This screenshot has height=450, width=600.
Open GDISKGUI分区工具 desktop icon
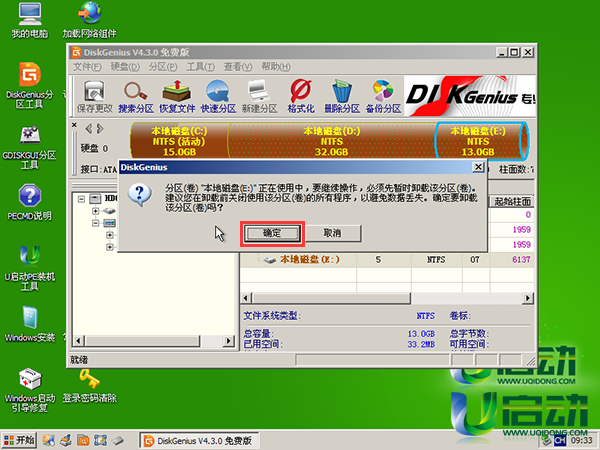tap(30, 147)
